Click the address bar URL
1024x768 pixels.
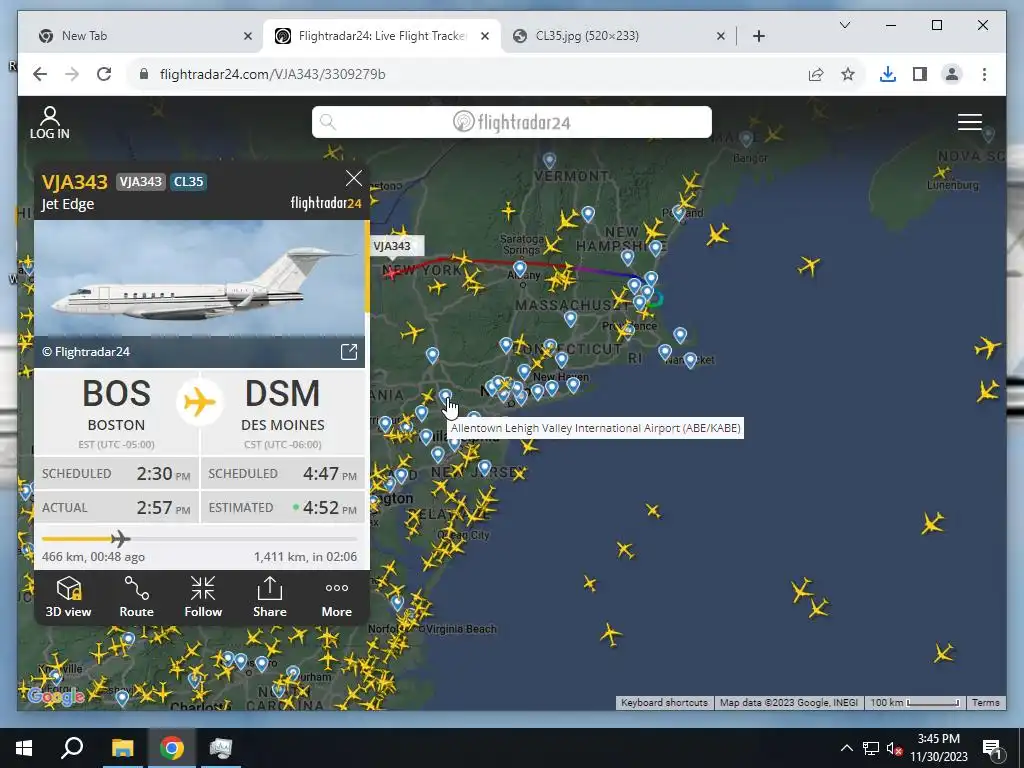272,74
